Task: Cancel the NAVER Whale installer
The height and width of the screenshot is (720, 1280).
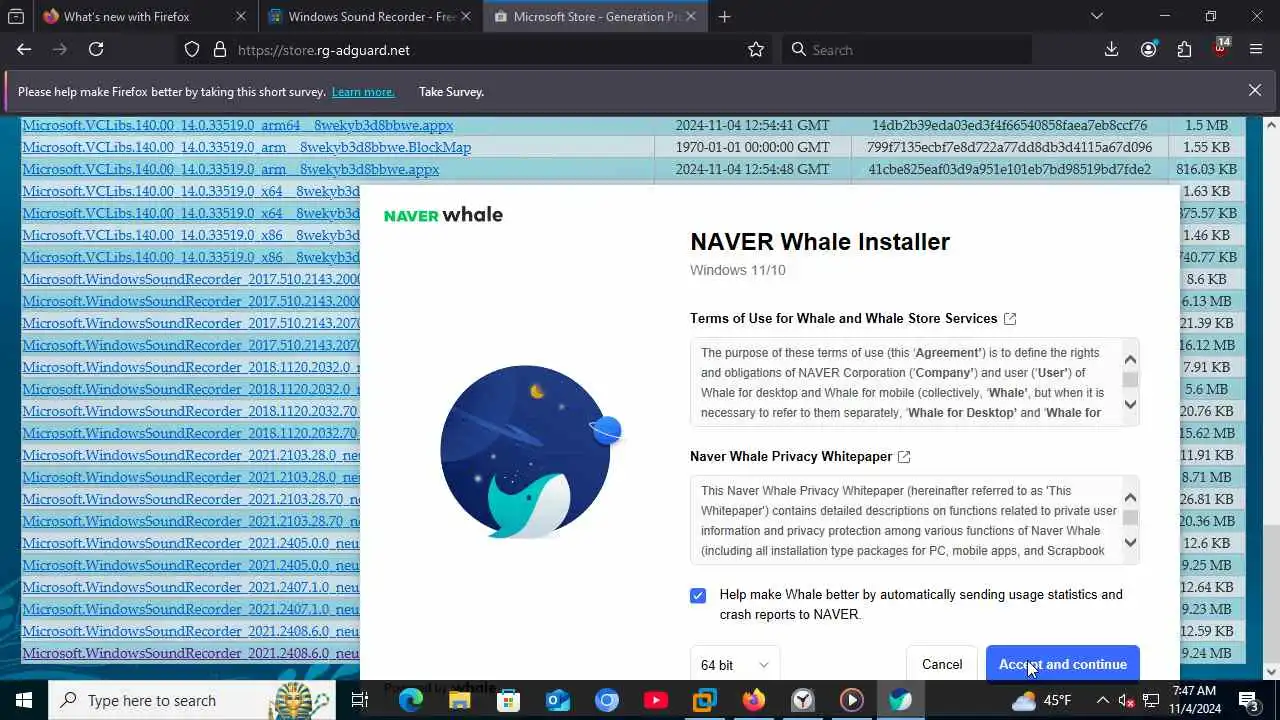Action: 942,664
